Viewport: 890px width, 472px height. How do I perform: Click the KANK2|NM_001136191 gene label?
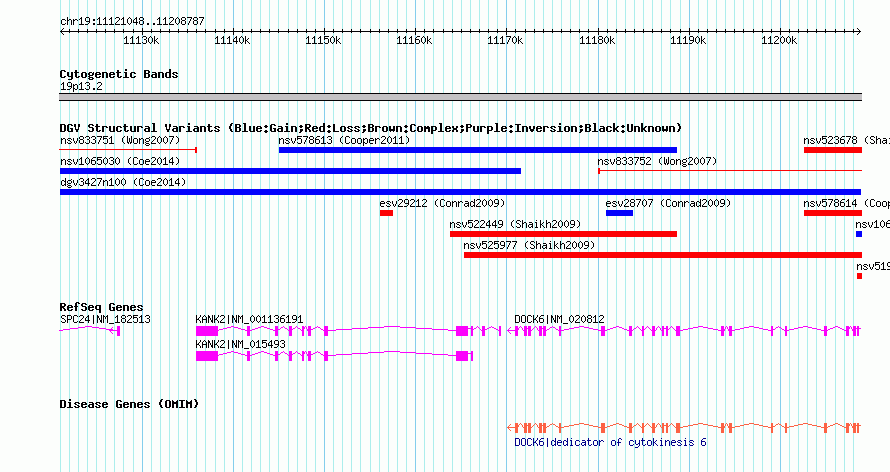click(x=249, y=319)
